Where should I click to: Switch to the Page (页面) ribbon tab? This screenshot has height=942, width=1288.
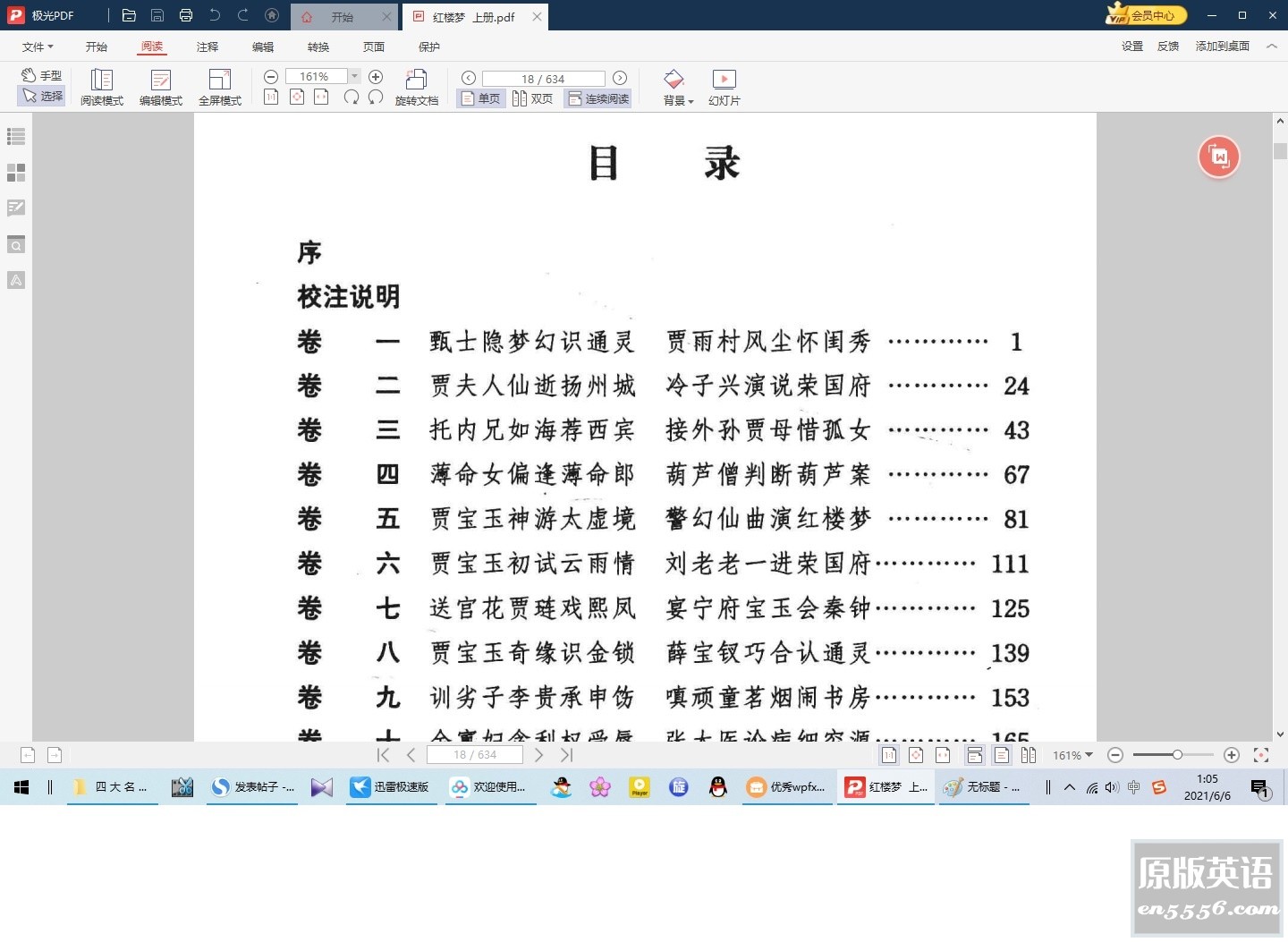(x=374, y=47)
